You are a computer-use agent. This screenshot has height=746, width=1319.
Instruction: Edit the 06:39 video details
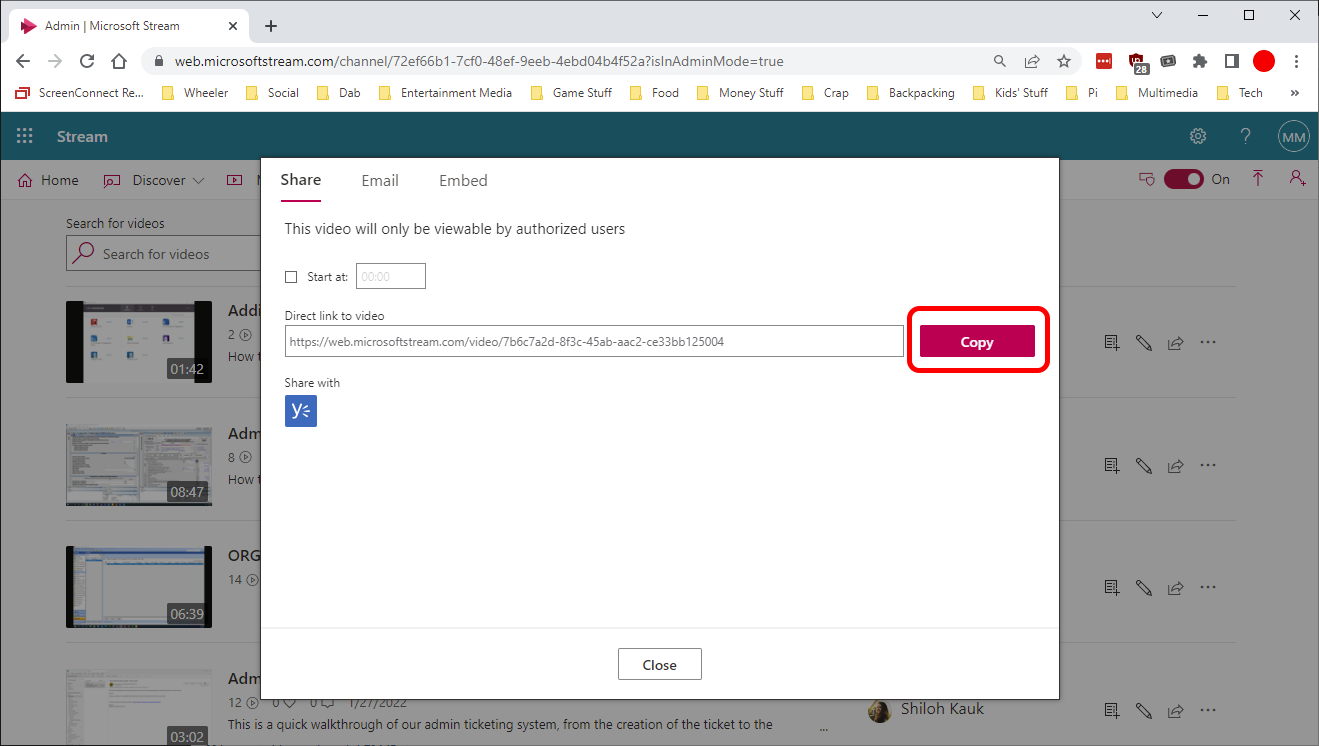pos(1144,588)
